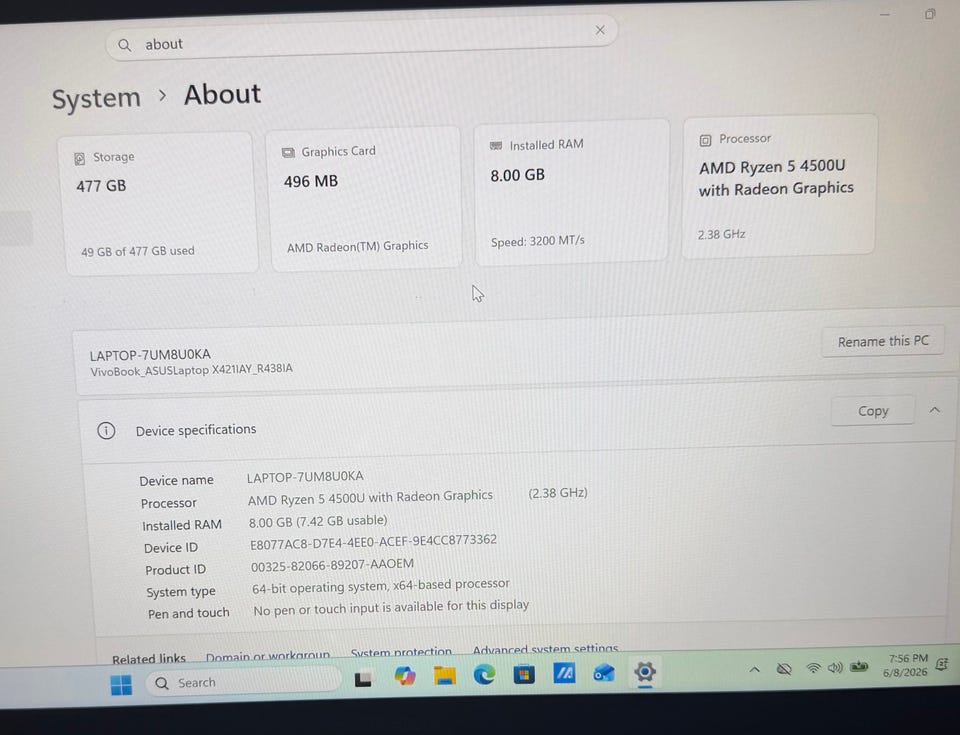This screenshot has height=735, width=960.
Task: Select the VivoBook_ASUSLaptop model name
Action: click(x=192, y=371)
